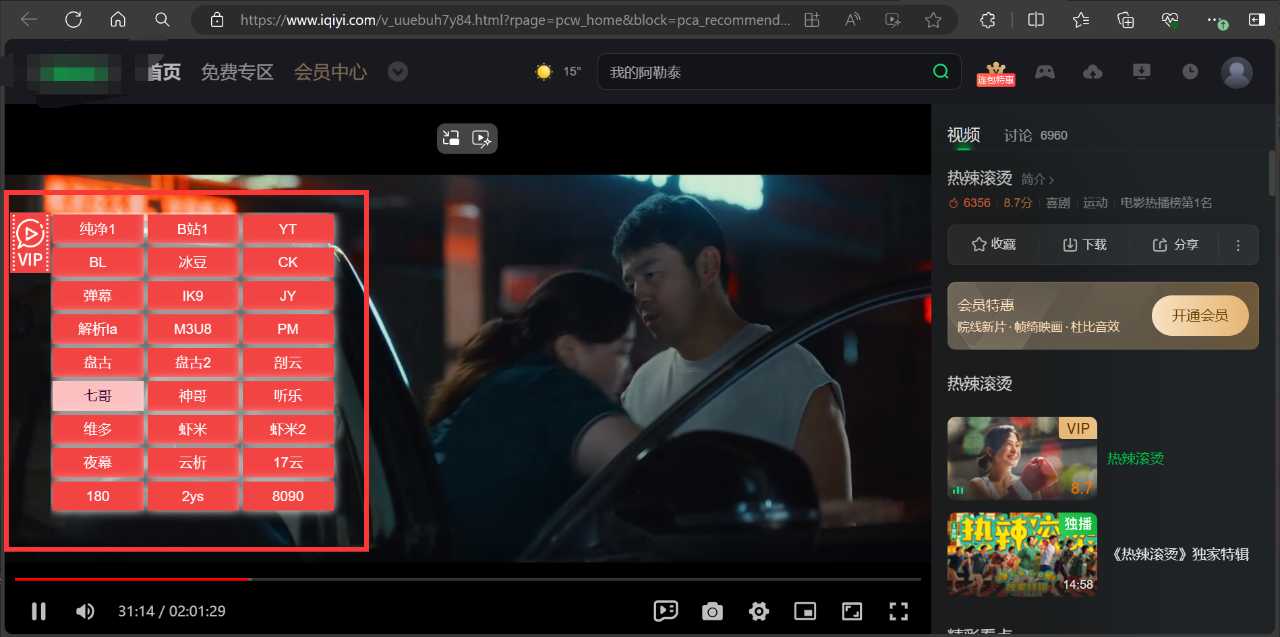Image resolution: width=1280 pixels, height=637 pixels.
Task: Open player settings gear icon
Action: click(759, 611)
